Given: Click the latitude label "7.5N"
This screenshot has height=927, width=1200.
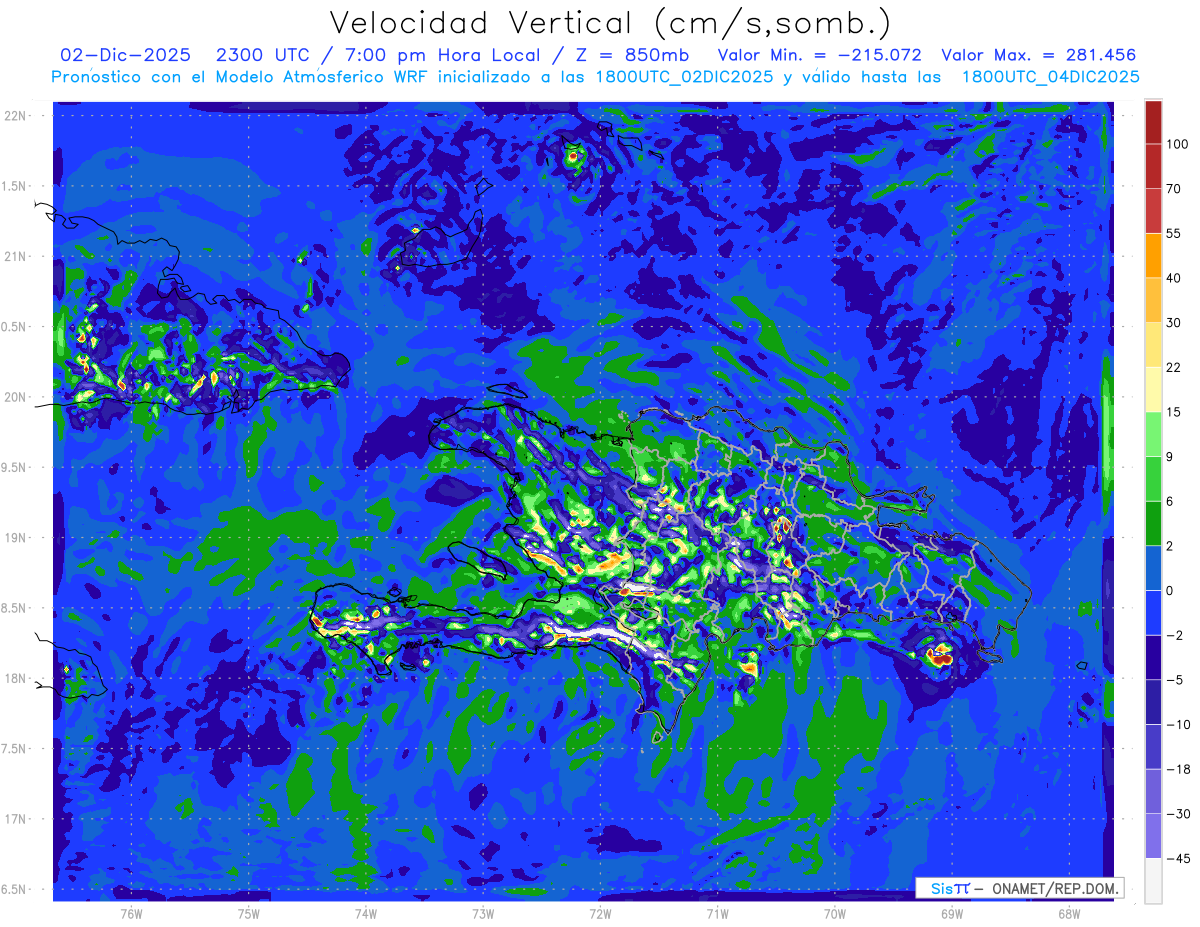Looking at the screenshot, I should click(x=15, y=748).
